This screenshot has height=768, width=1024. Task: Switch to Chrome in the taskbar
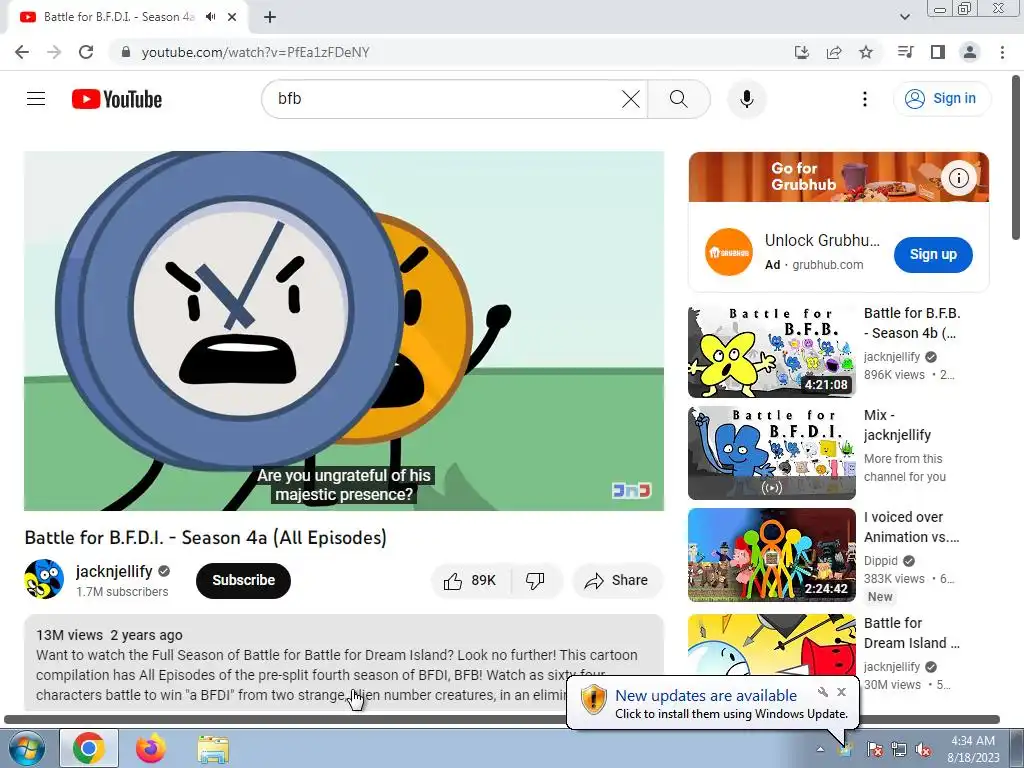pyautogui.click(x=89, y=748)
